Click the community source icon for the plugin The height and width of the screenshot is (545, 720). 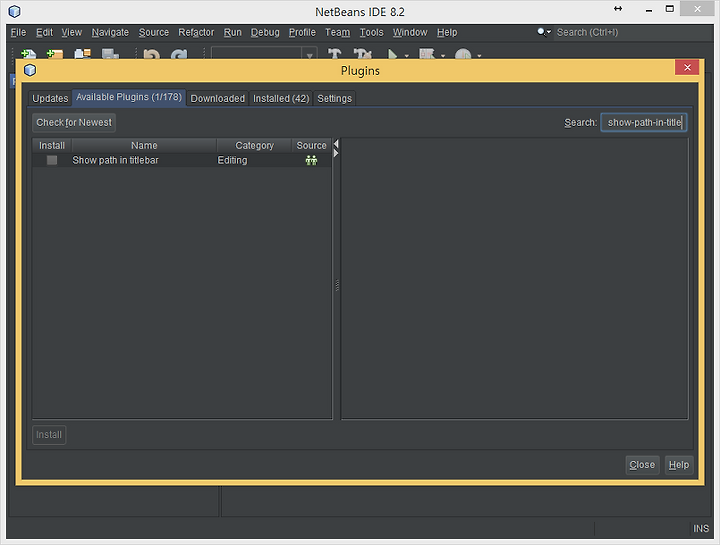tap(311, 160)
